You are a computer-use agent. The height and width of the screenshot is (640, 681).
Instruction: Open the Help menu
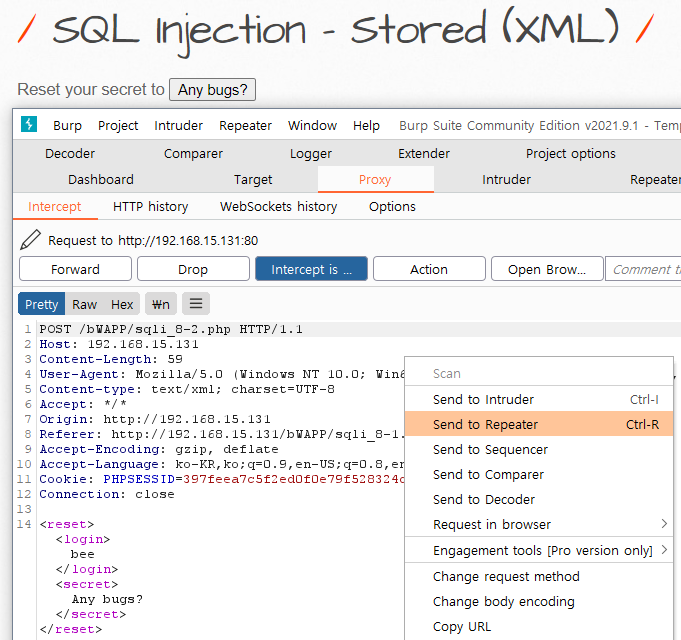[x=366, y=125]
